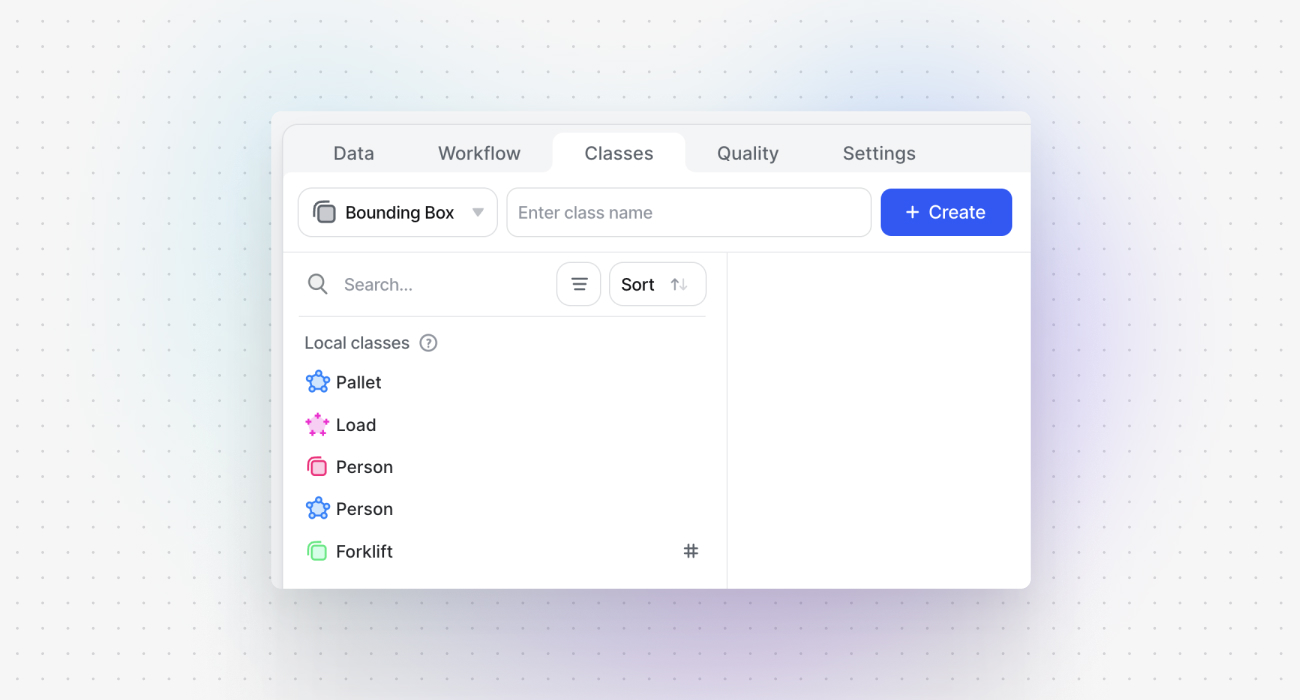The width and height of the screenshot is (1300, 700).
Task: Select the Person class with blue polygon icon
Action: pyautogui.click(x=364, y=509)
